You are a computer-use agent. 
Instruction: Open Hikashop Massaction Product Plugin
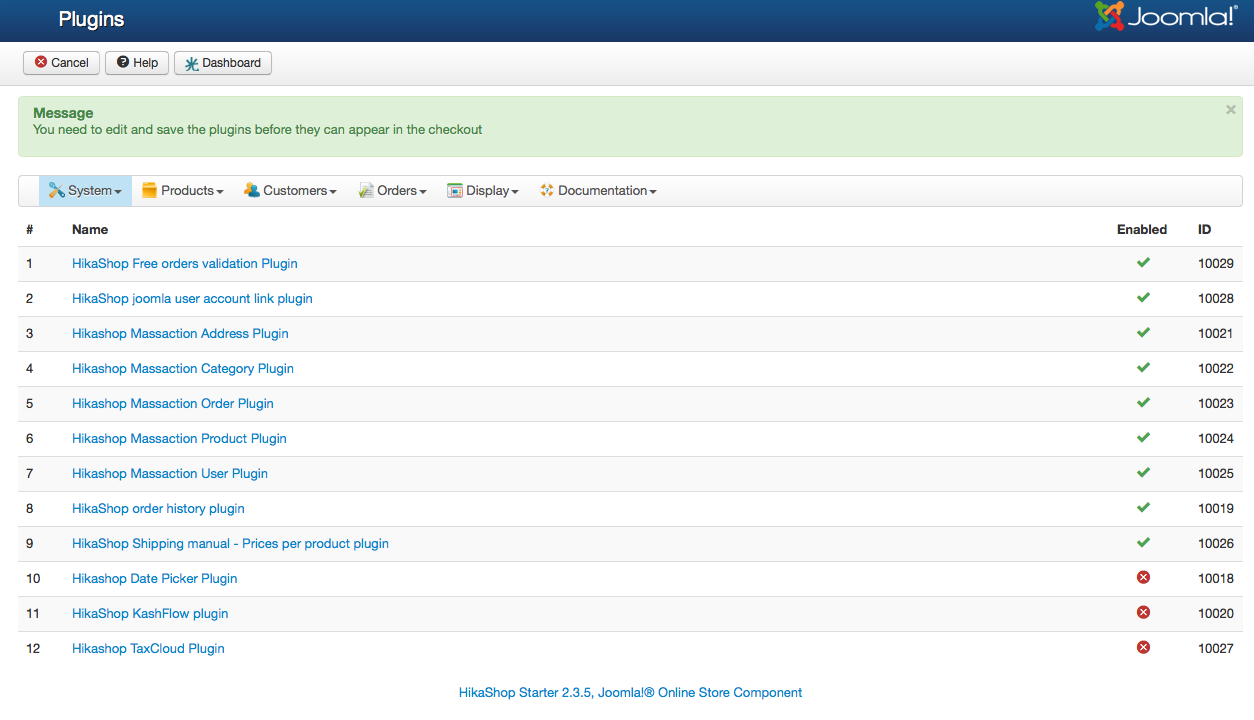tap(179, 439)
